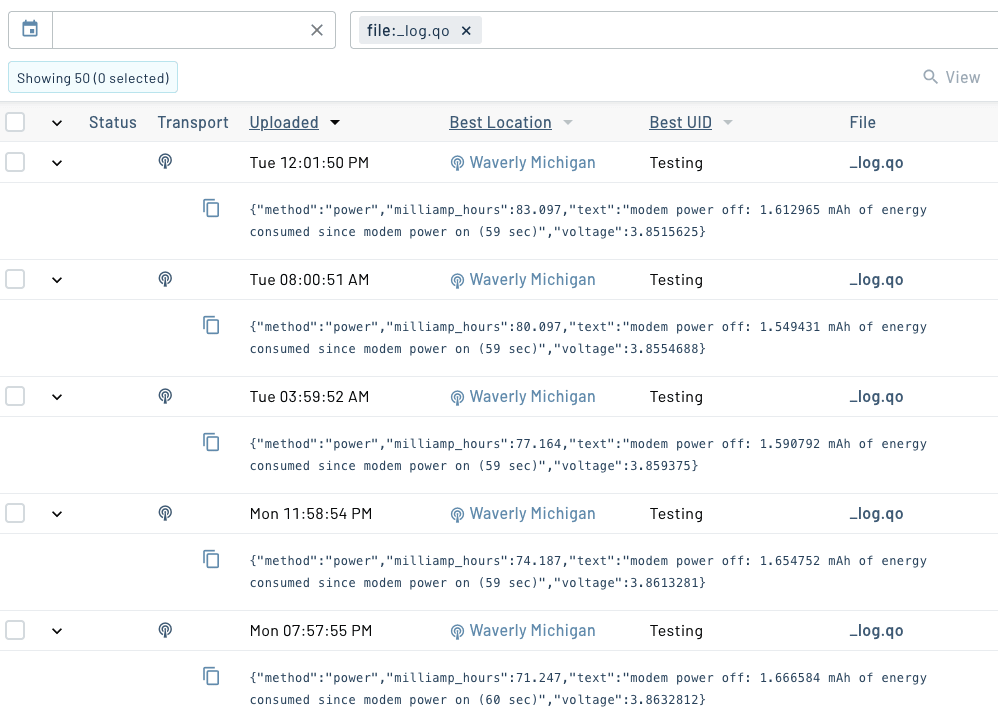Click the Mon 07:57:55 PM upload timestamp
Image resolution: width=998 pixels, height=723 pixels.
pyautogui.click(x=311, y=631)
